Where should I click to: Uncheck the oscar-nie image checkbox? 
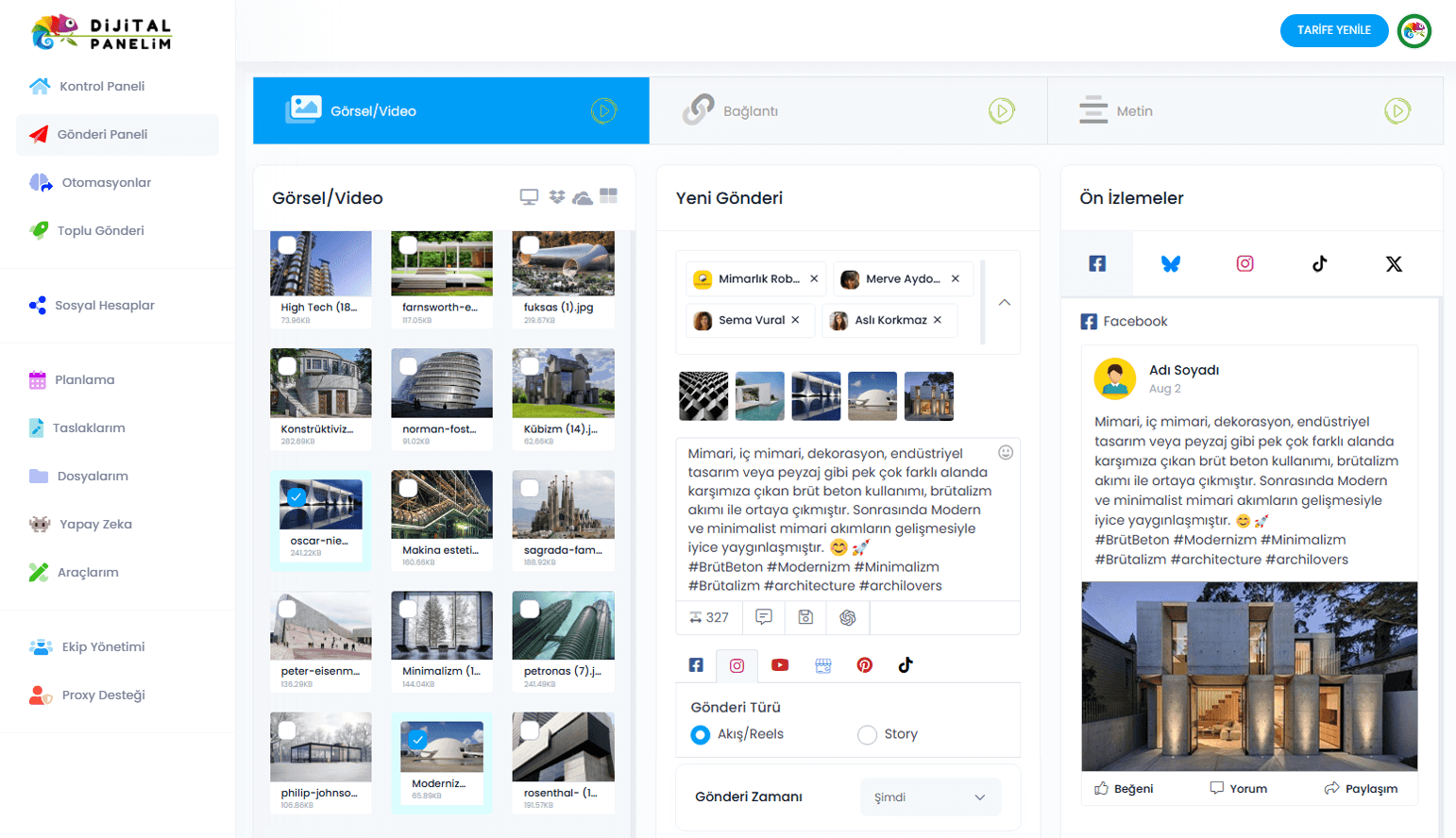[x=296, y=496]
